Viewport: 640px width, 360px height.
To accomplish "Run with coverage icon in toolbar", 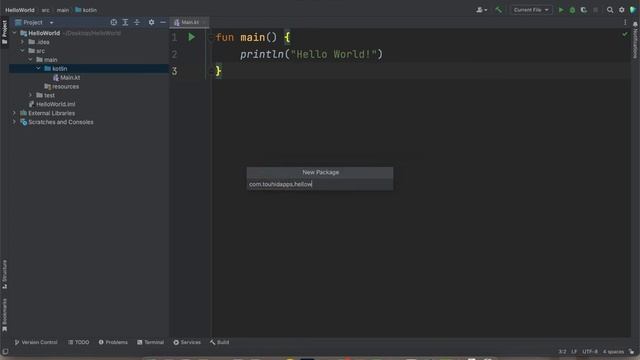I will 584,10.
